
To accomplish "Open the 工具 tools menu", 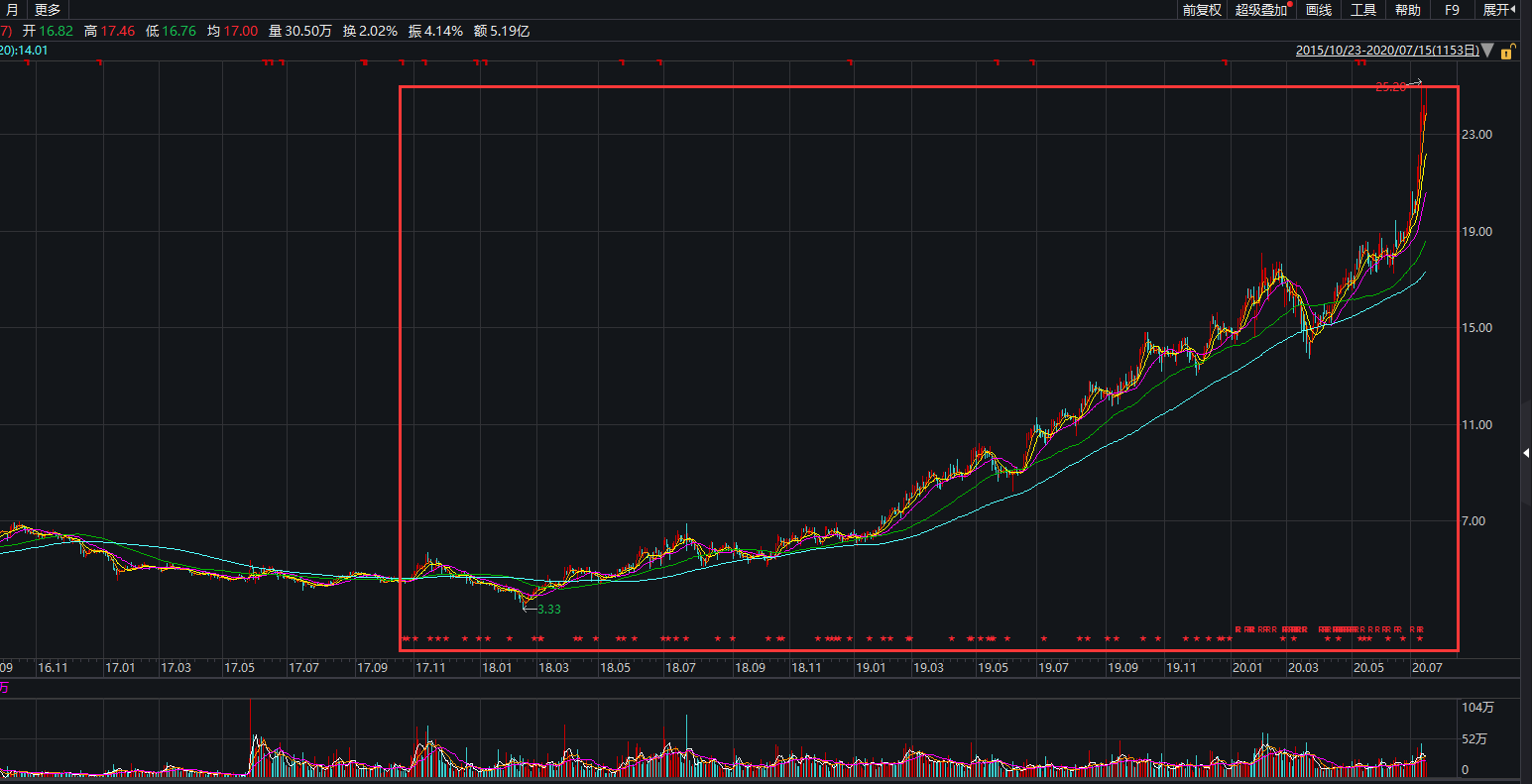I will [1363, 10].
